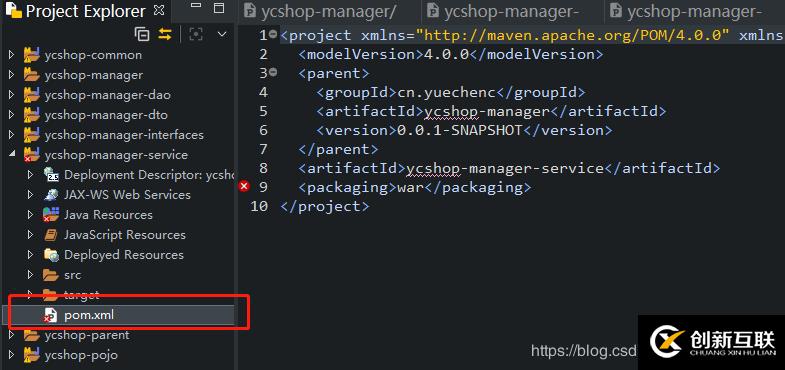Expand the src folder
Viewport: 785px width, 370px height.
point(31,275)
